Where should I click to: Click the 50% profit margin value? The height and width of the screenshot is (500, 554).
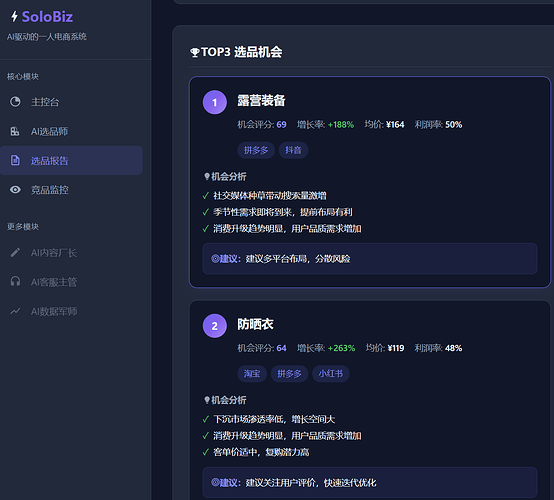(x=454, y=124)
